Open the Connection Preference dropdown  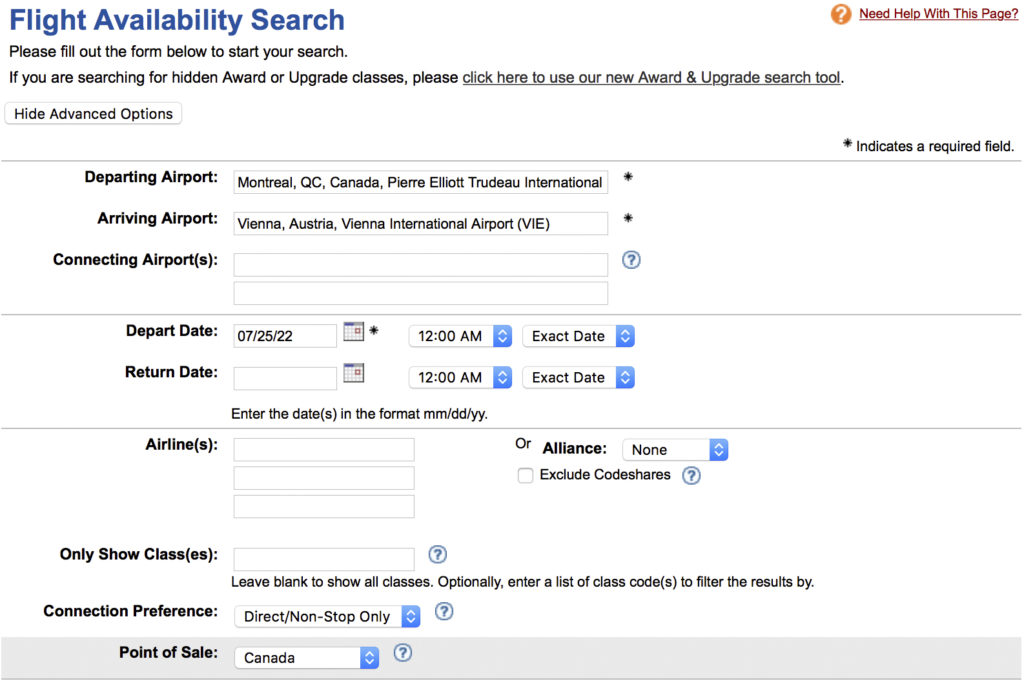pyautogui.click(x=326, y=616)
